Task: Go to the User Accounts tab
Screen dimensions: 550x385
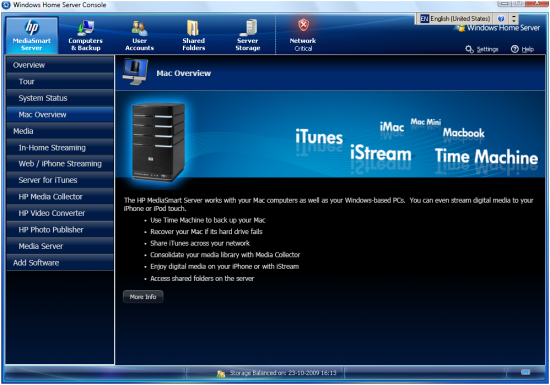Action: pos(140,35)
